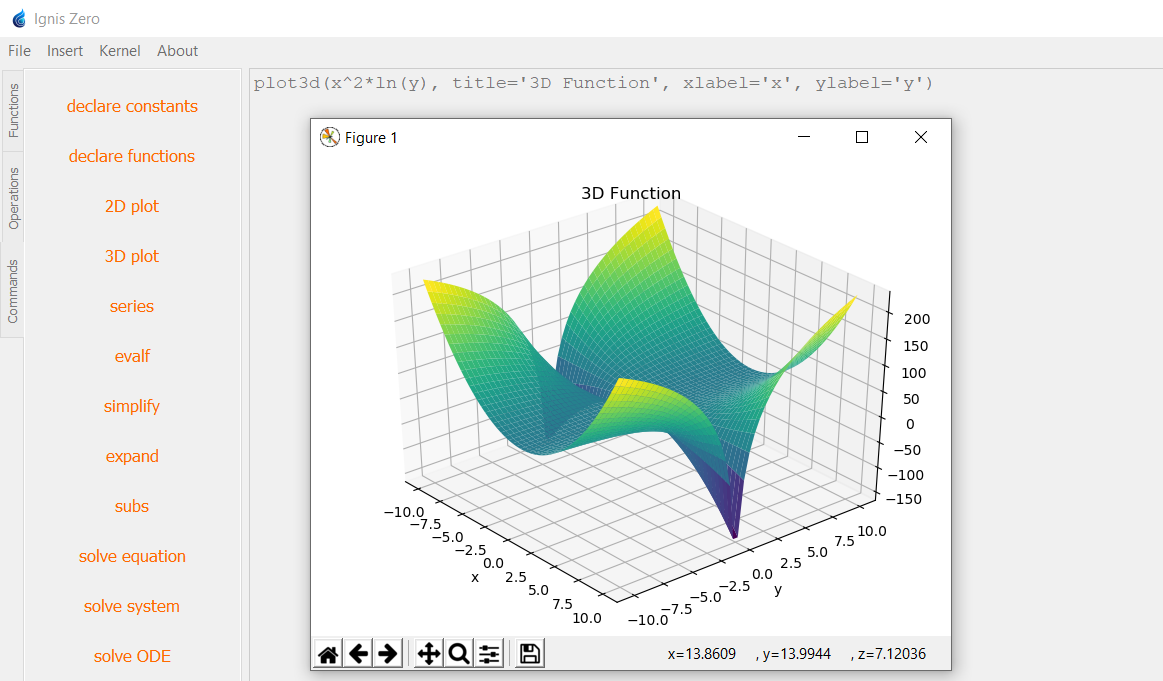Open the About menu
The height and width of the screenshot is (681, 1163).
tap(178, 51)
